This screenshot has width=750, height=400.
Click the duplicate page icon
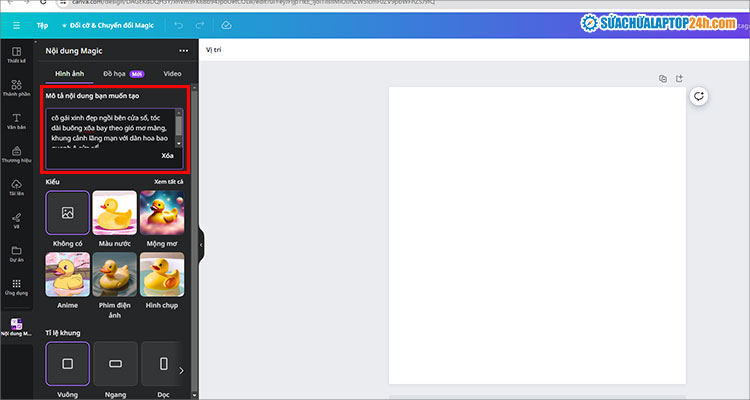point(662,78)
